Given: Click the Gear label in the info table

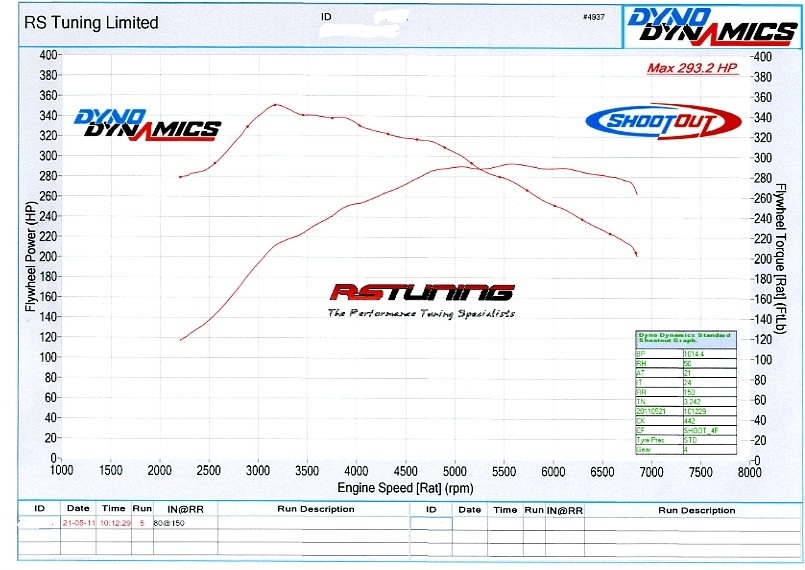Looking at the screenshot, I should point(643,450).
